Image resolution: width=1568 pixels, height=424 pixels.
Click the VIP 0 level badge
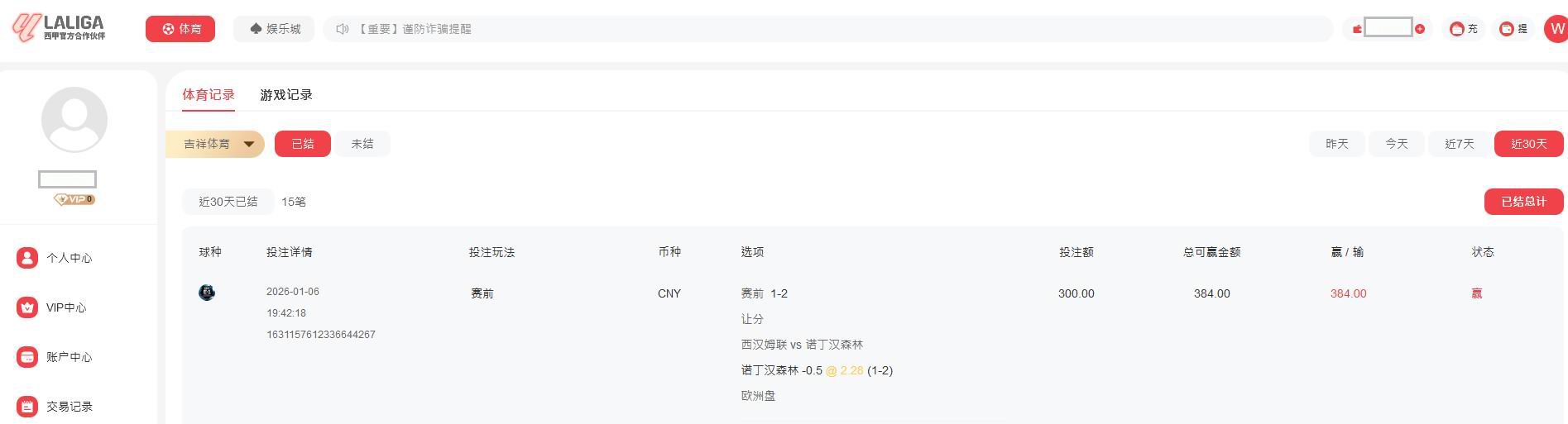[74, 199]
